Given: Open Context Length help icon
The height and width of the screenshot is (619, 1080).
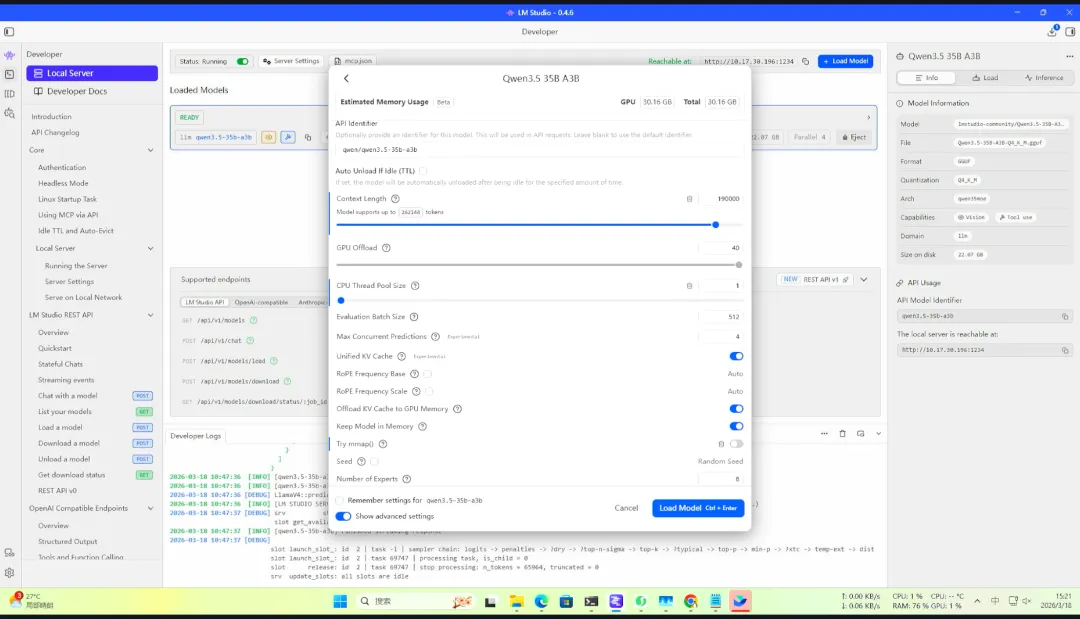Looking at the screenshot, I should tap(395, 198).
